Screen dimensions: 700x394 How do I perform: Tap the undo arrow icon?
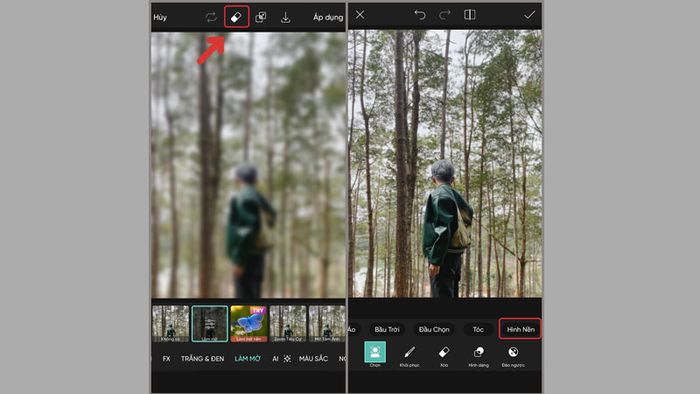pyautogui.click(x=420, y=15)
